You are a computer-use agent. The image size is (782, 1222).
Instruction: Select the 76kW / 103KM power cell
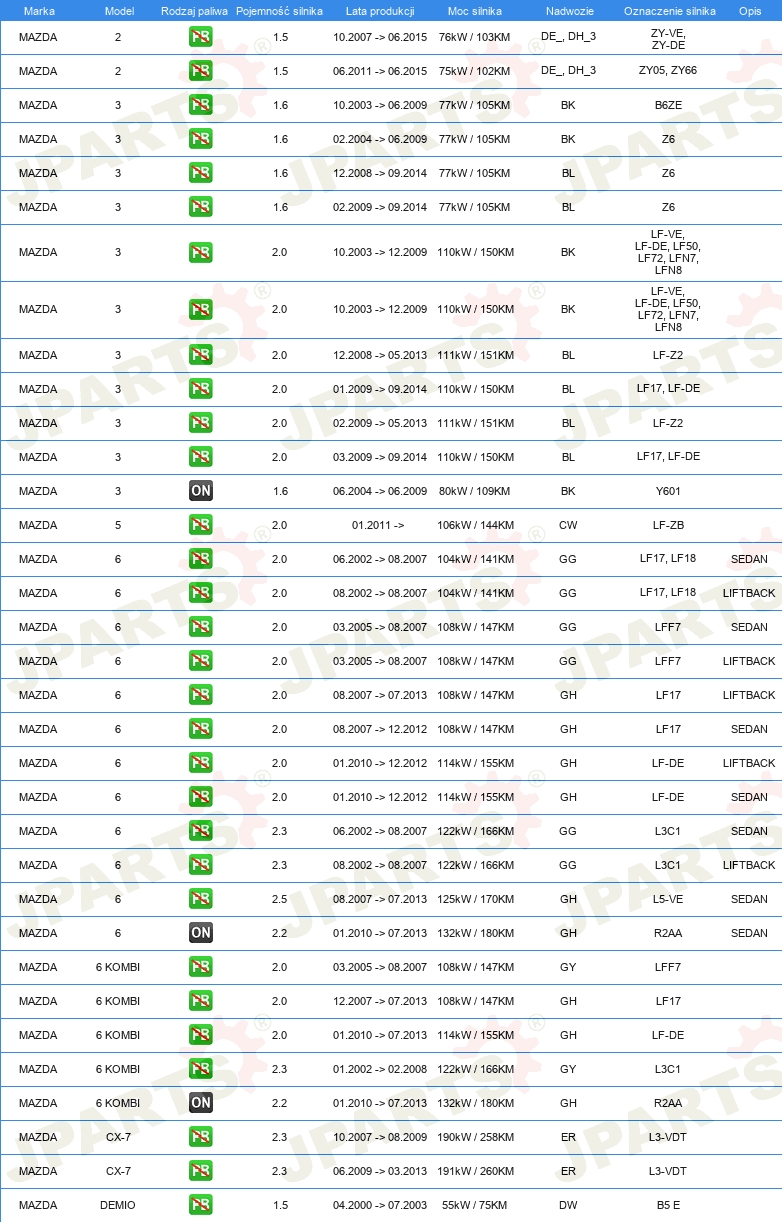(475, 38)
